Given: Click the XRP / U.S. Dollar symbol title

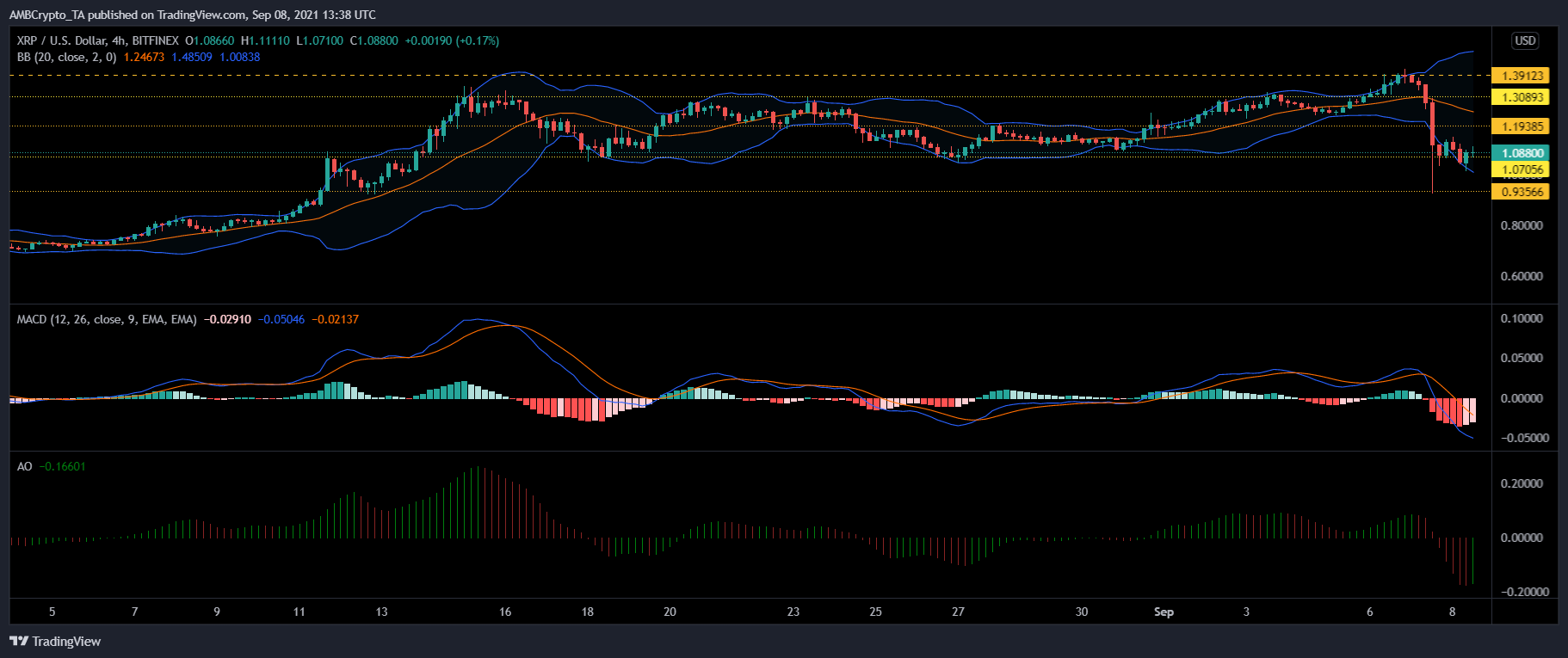Looking at the screenshot, I should tap(98, 40).
